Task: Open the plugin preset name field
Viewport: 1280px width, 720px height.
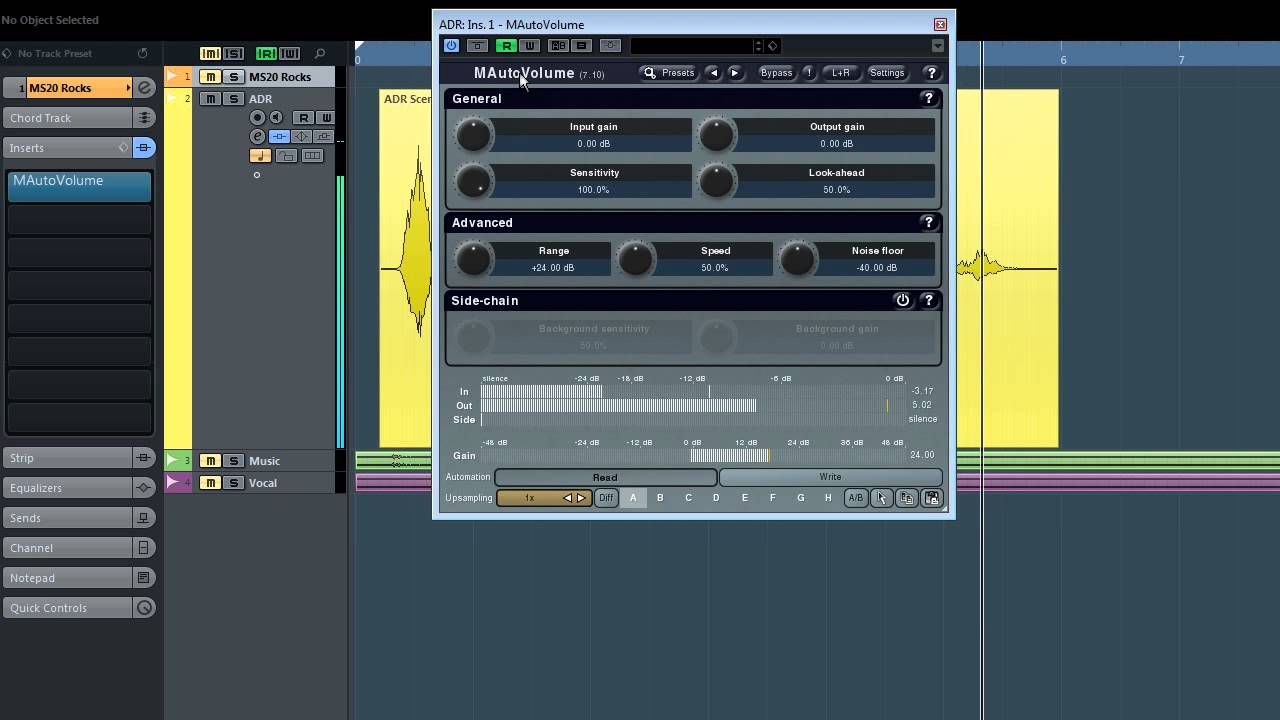Action: pos(690,46)
